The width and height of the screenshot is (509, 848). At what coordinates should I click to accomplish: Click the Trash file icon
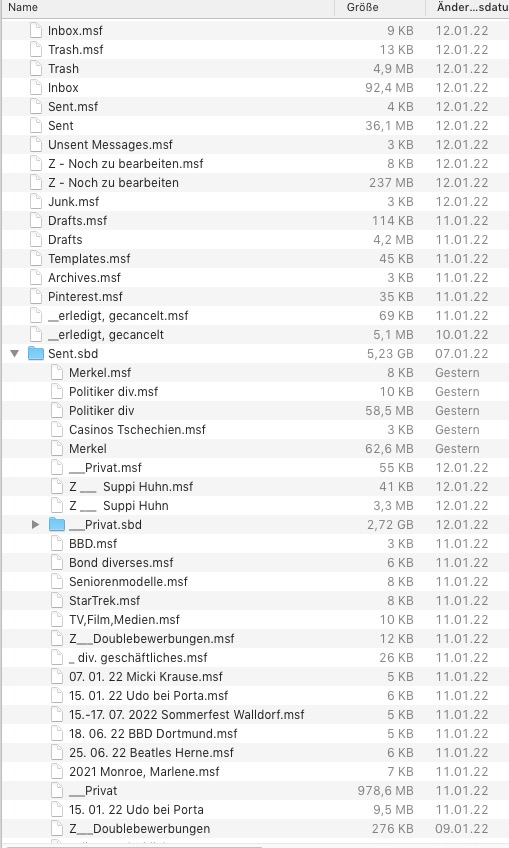coord(36,69)
